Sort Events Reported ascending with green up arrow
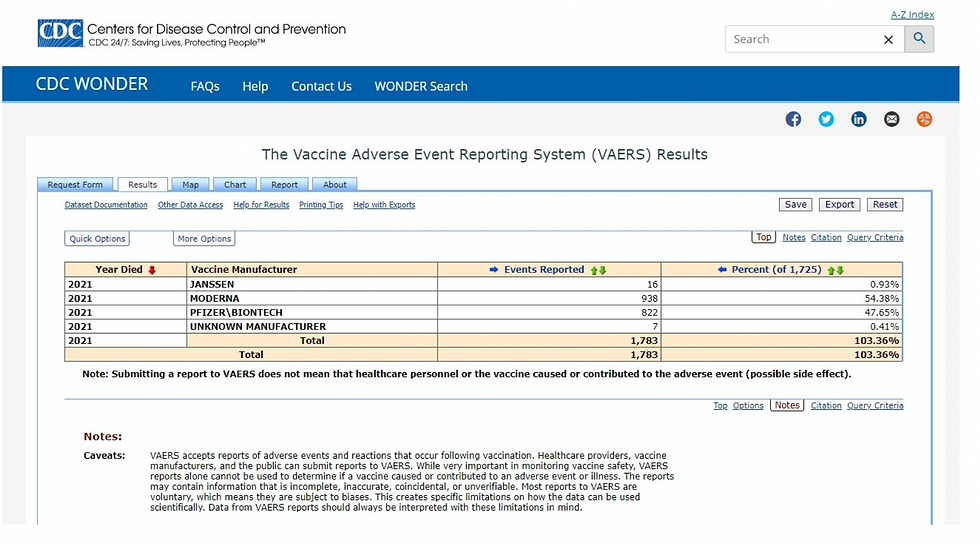Viewport: 980px width, 544px height. tap(594, 270)
